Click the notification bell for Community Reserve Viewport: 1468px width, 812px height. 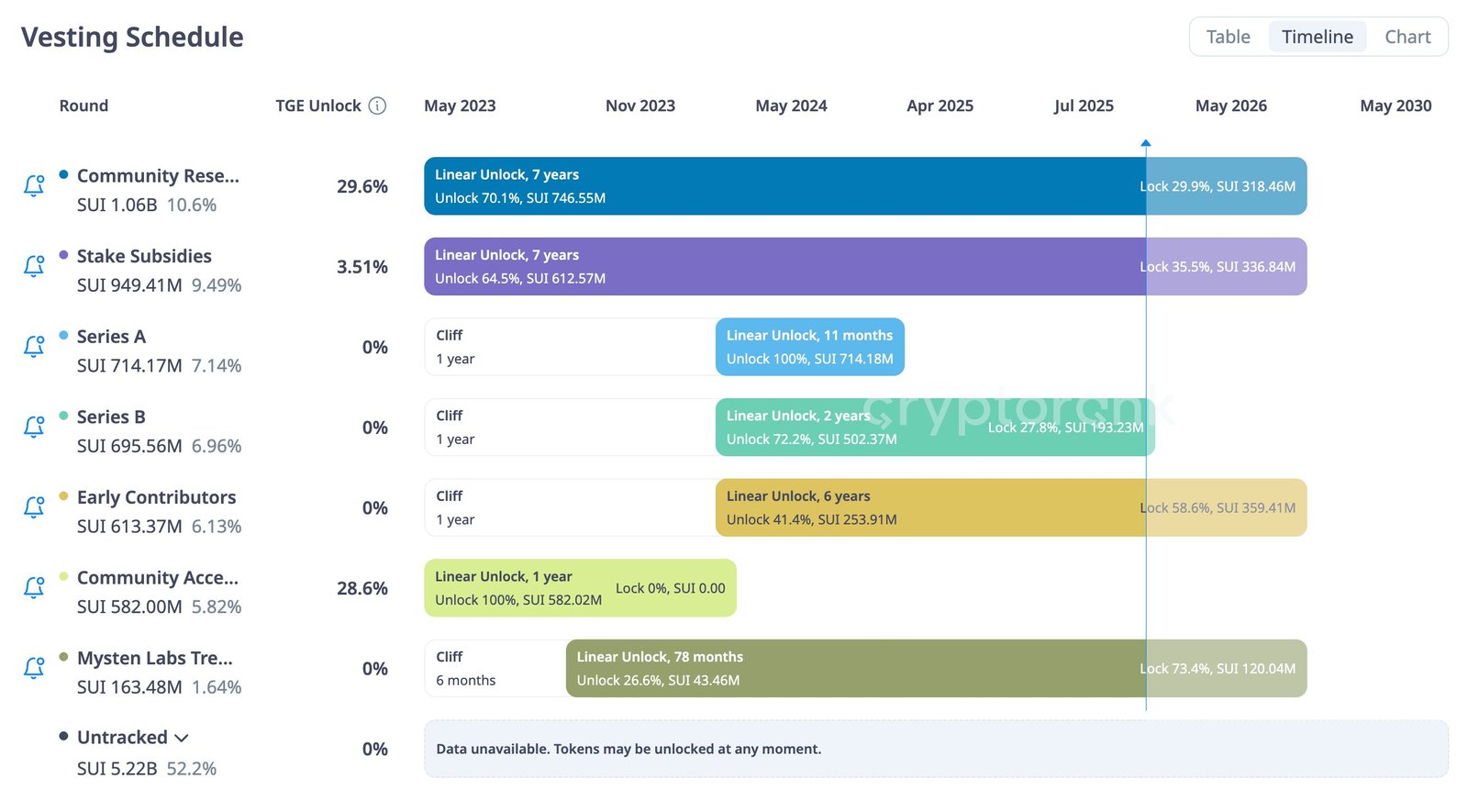[x=33, y=185]
